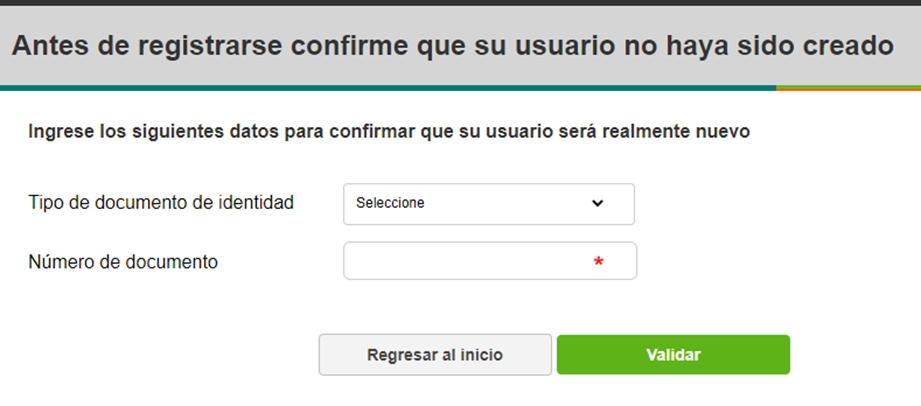This screenshot has width=921, height=406.
Task: Click the Validar green button
Action: (x=673, y=355)
